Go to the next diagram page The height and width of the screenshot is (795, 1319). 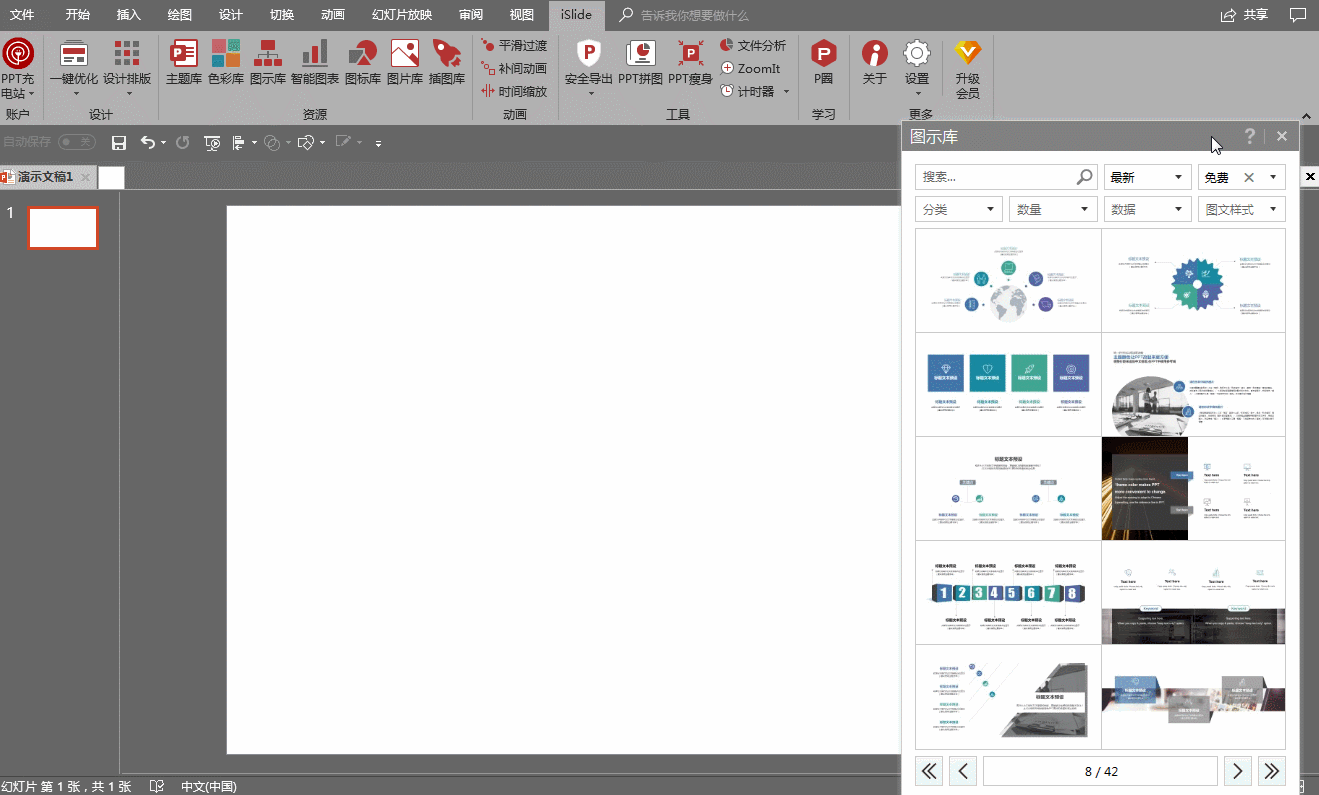click(1237, 771)
